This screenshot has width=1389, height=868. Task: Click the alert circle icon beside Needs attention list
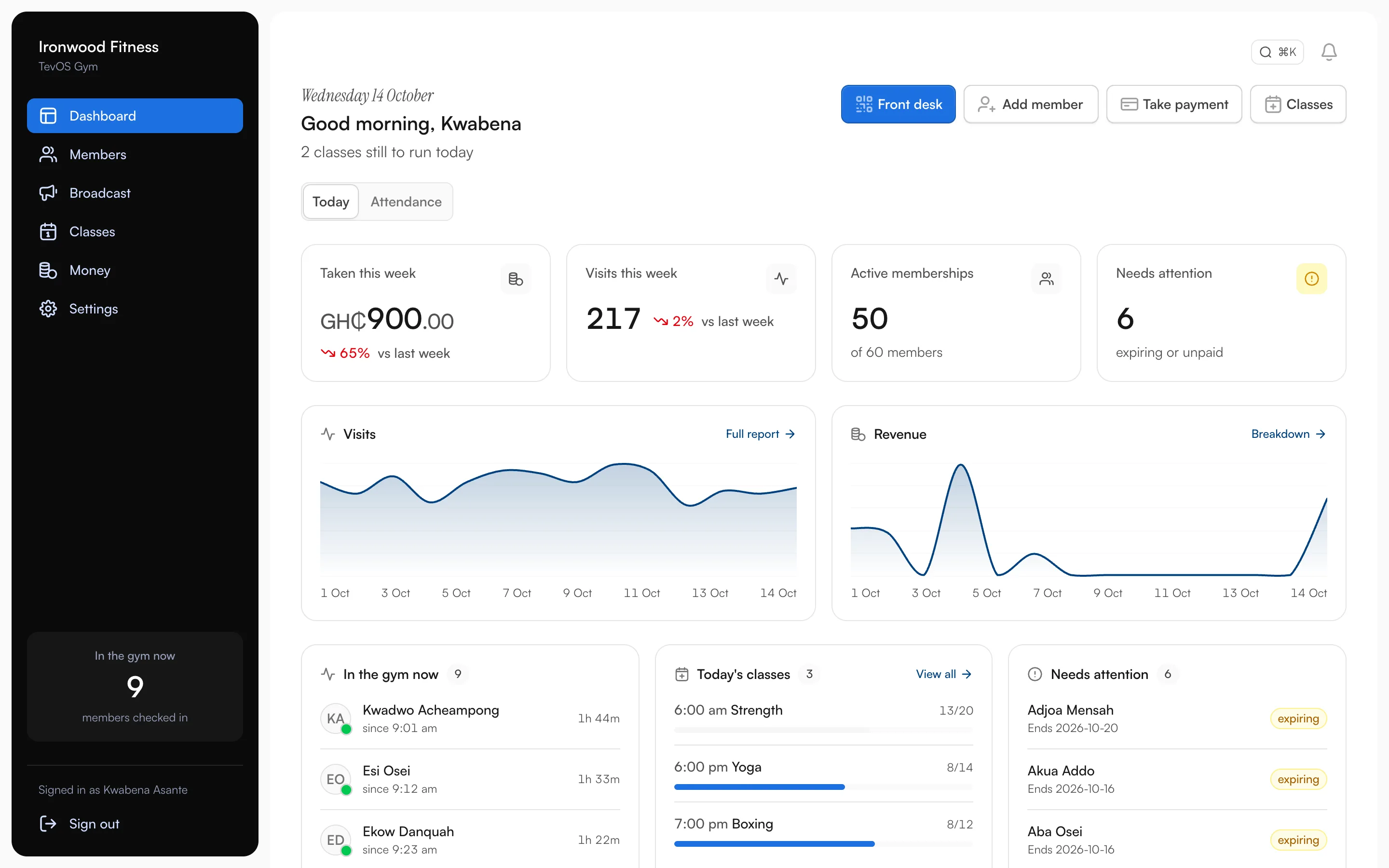point(1035,674)
